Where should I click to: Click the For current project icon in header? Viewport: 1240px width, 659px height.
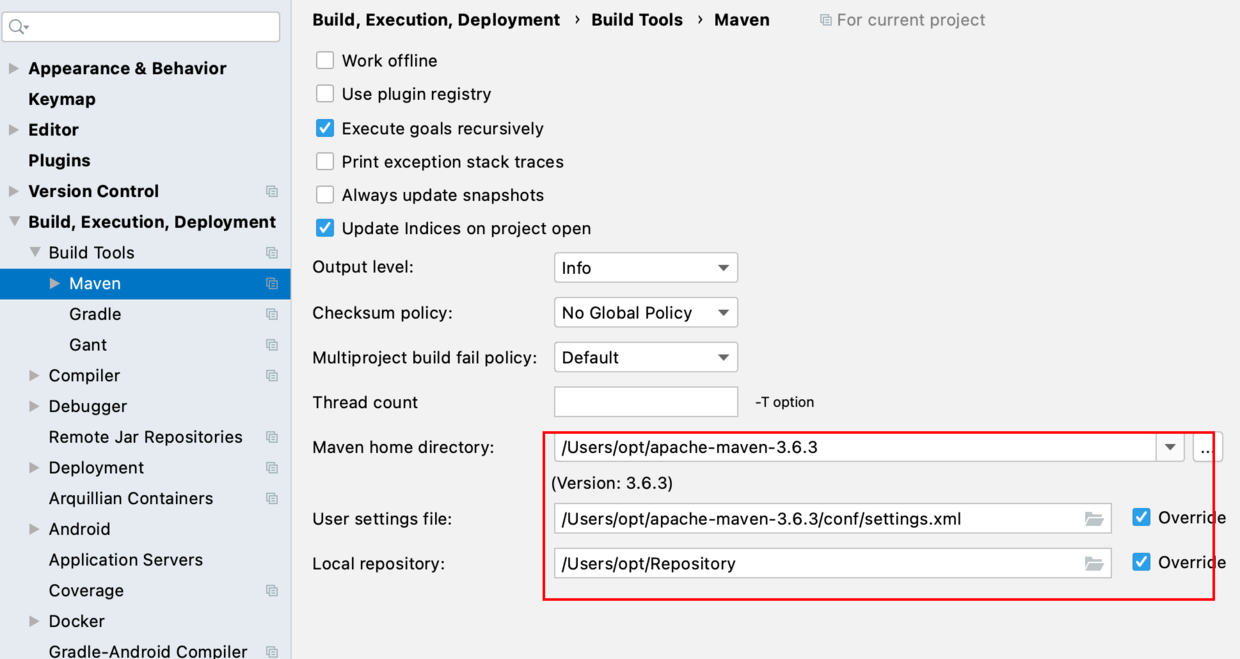click(825, 20)
